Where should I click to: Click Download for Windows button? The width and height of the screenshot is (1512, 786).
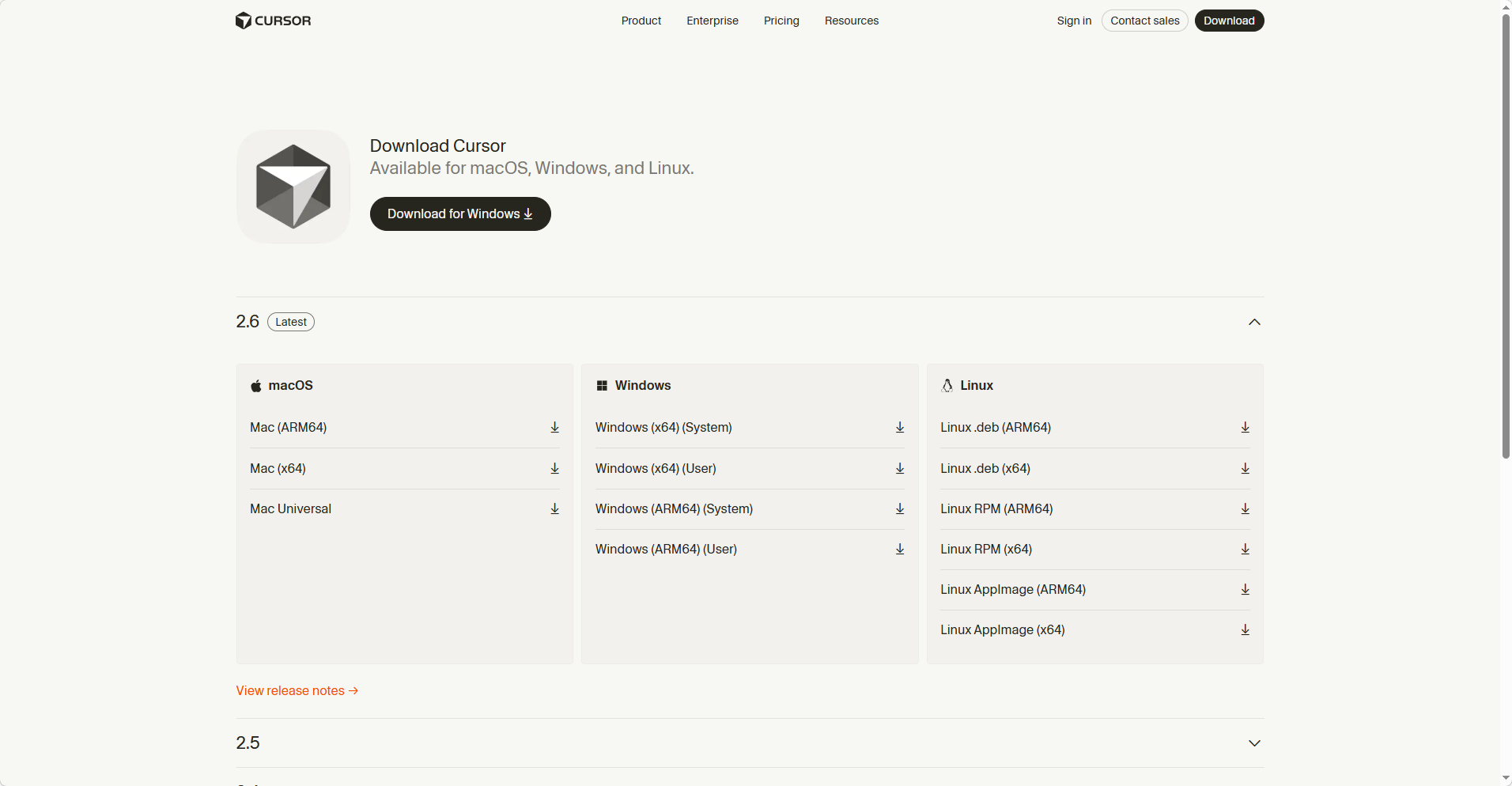pos(460,214)
